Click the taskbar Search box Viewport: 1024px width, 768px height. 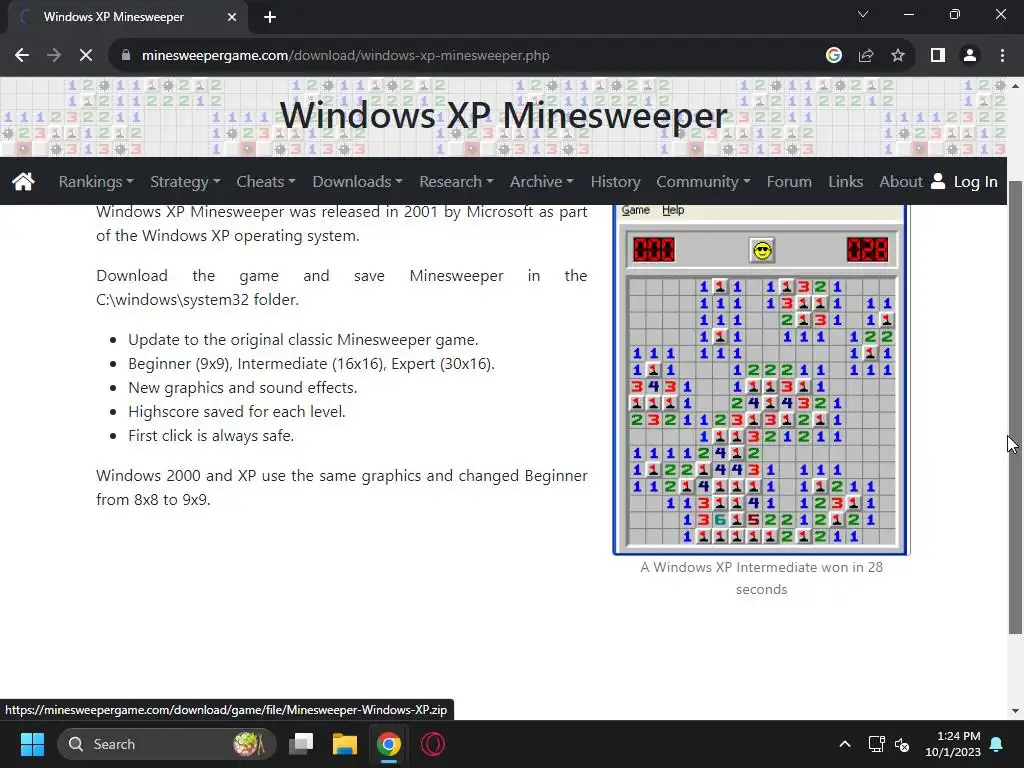click(167, 744)
